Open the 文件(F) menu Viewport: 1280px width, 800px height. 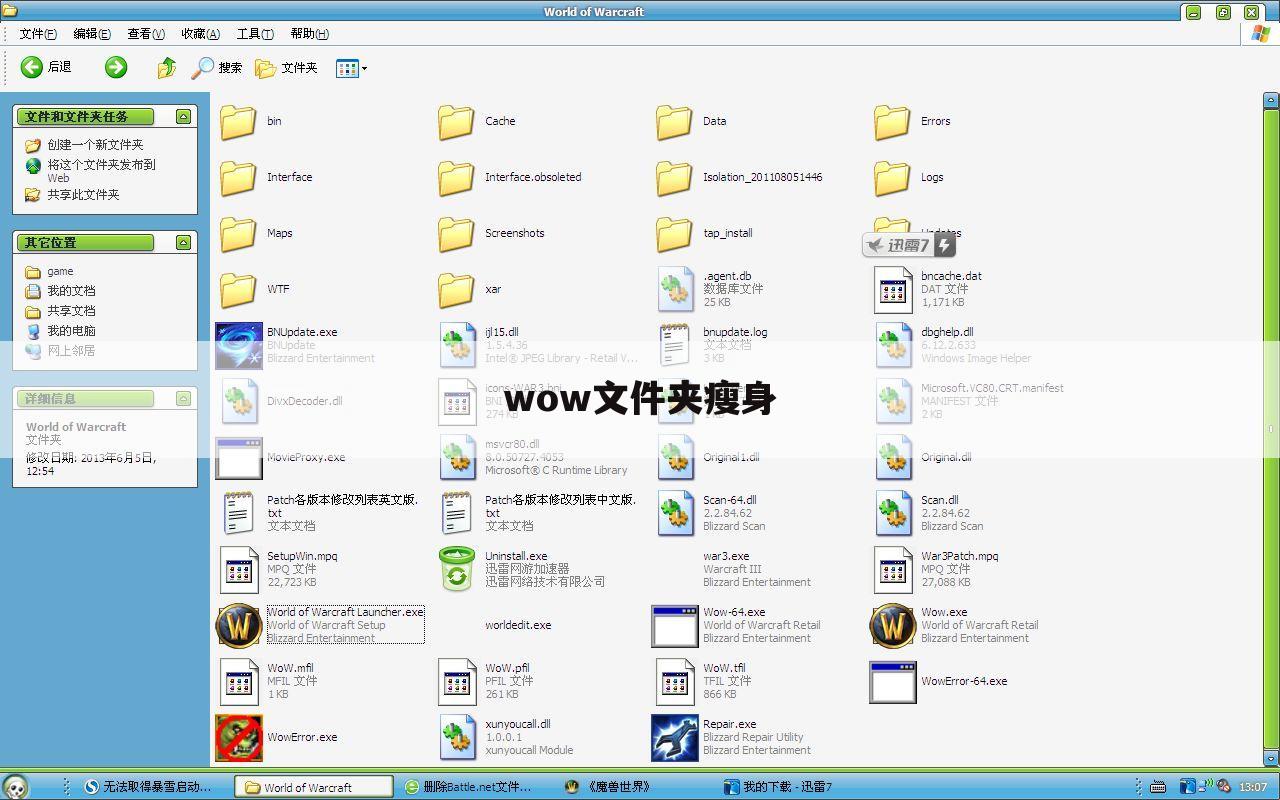tap(38, 33)
